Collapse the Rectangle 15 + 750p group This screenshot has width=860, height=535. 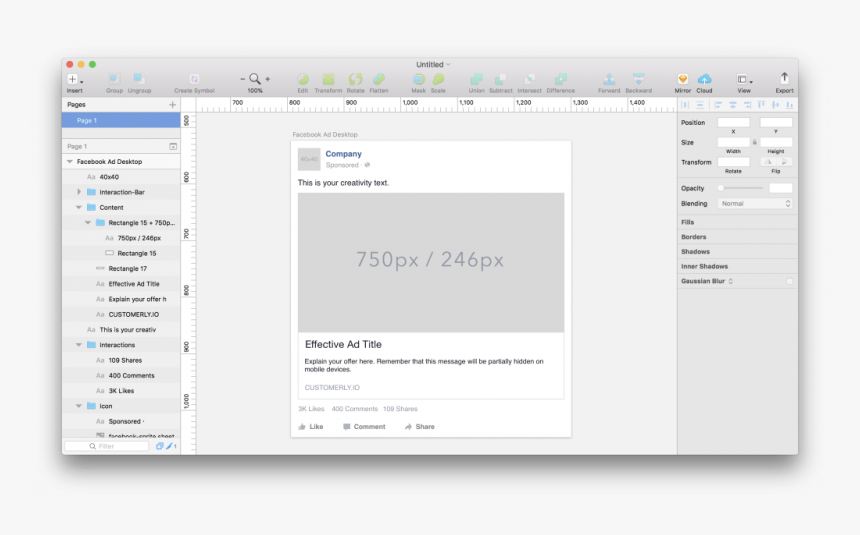[88, 223]
